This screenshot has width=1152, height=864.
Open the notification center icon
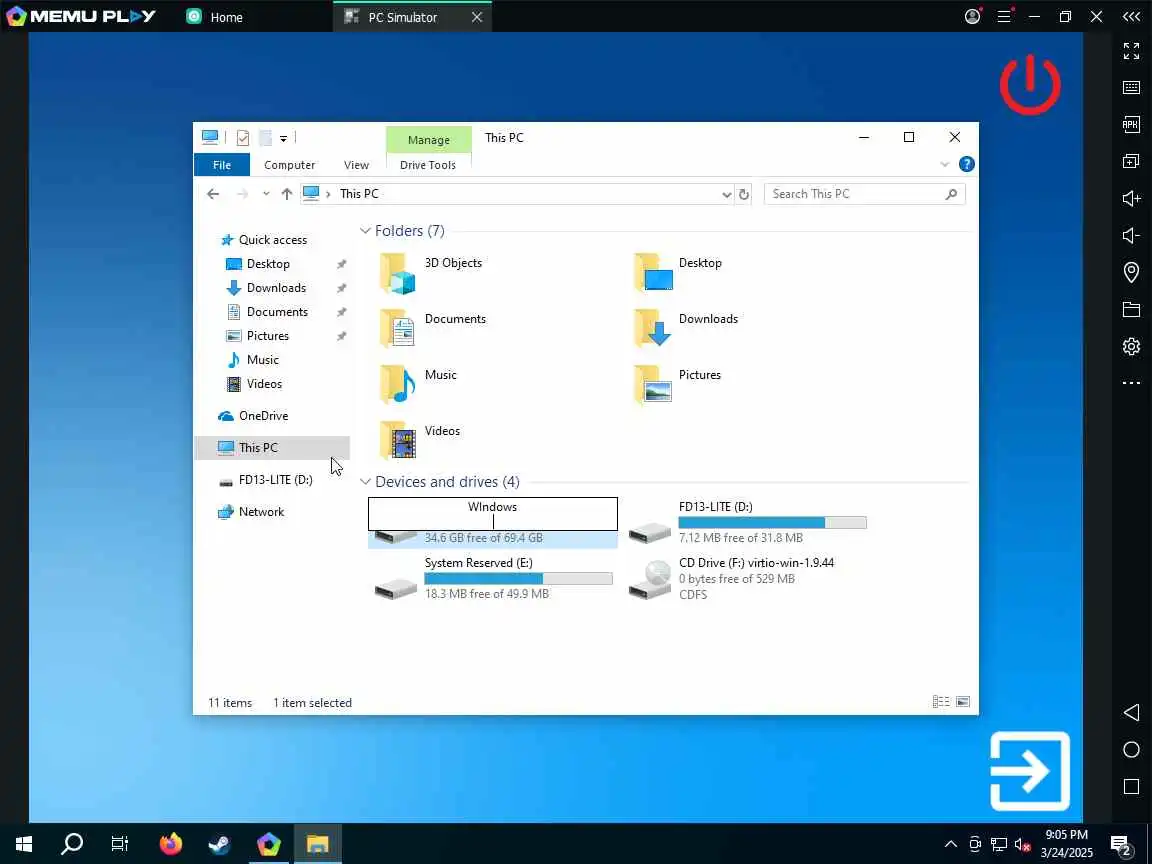click(1120, 844)
